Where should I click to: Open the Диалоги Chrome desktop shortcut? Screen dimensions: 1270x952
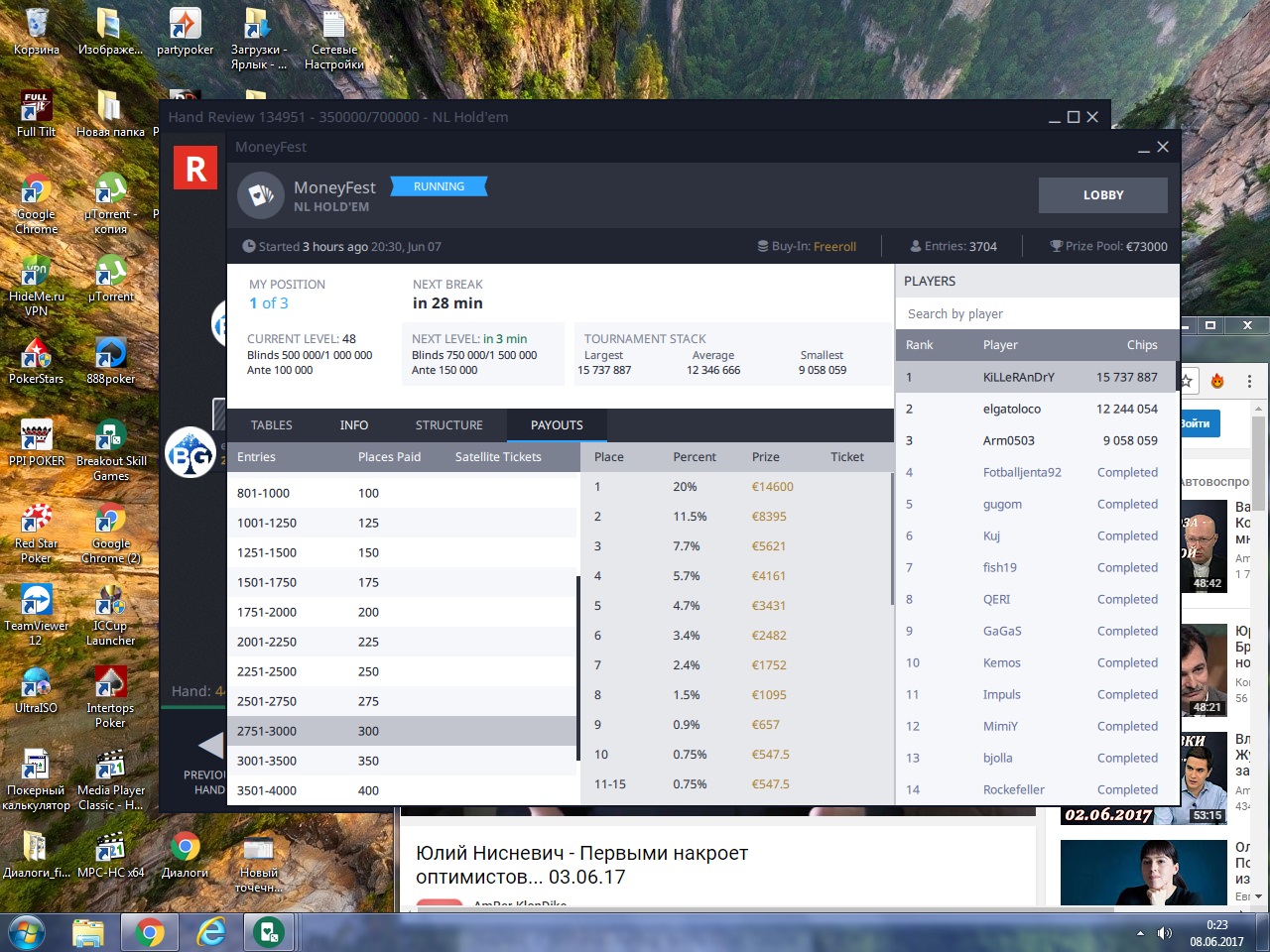[185, 855]
